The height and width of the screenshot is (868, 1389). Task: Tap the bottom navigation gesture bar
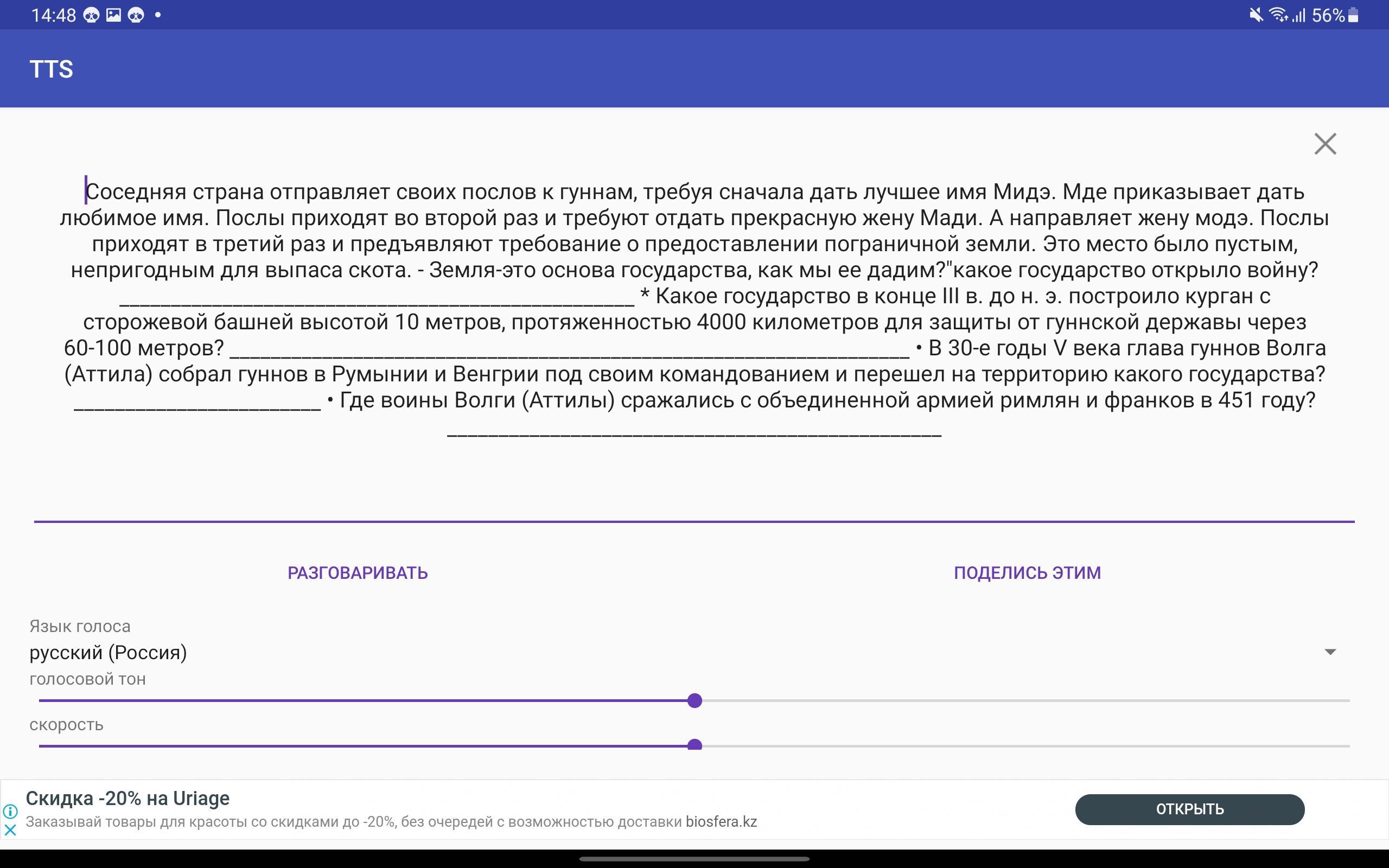click(694, 859)
